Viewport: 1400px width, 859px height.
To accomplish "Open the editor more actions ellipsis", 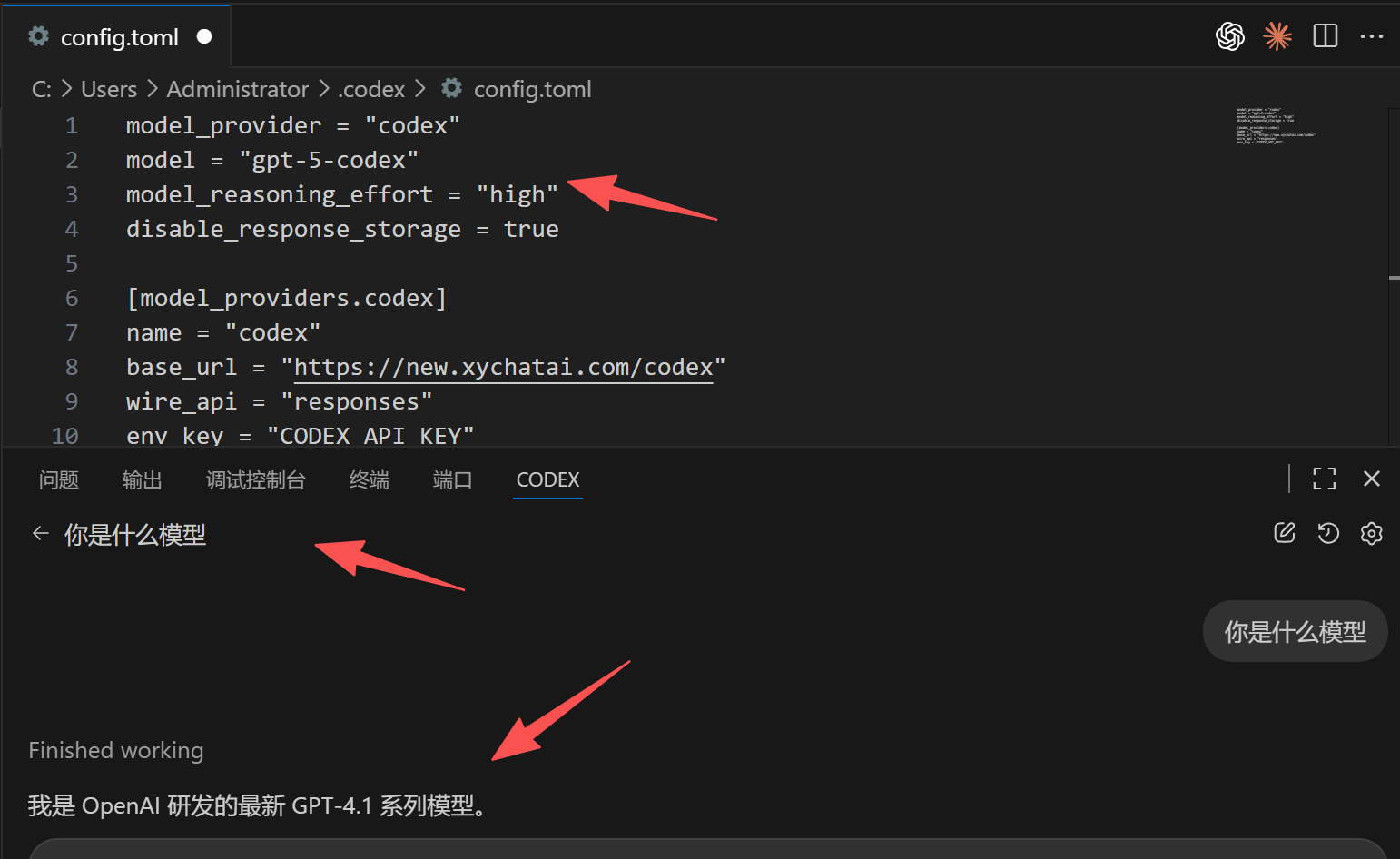I will [x=1372, y=36].
